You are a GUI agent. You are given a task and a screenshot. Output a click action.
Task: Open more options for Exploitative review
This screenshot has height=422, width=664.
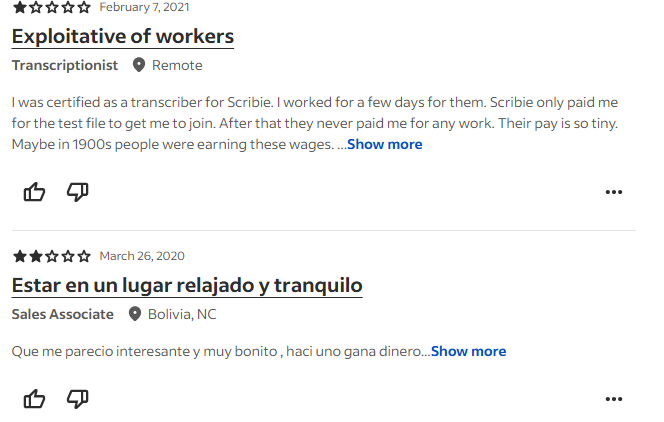[x=614, y=193]
